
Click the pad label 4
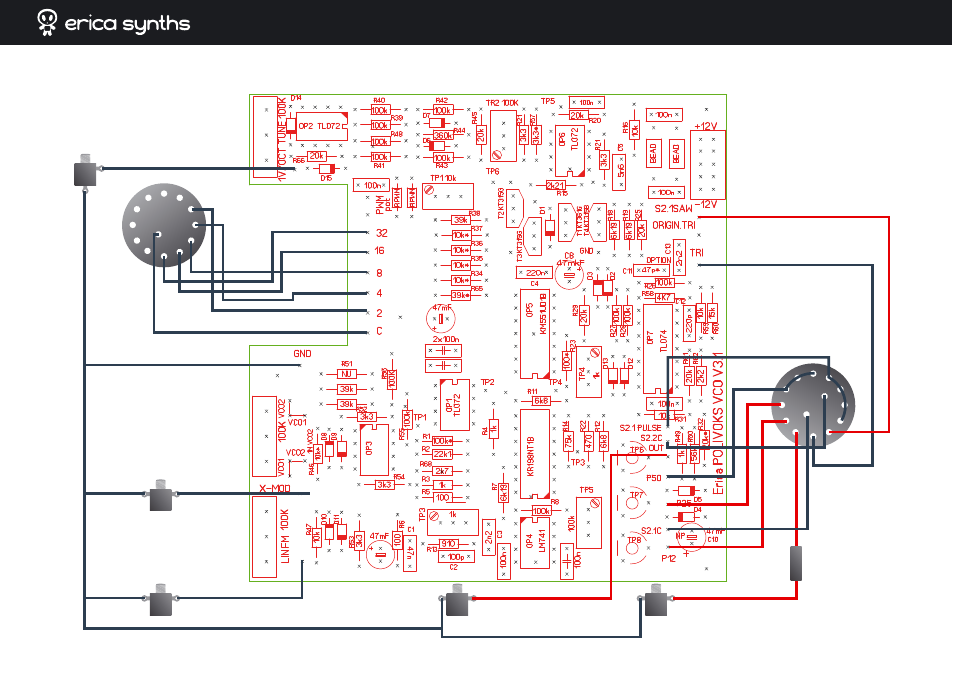point(380,293)
